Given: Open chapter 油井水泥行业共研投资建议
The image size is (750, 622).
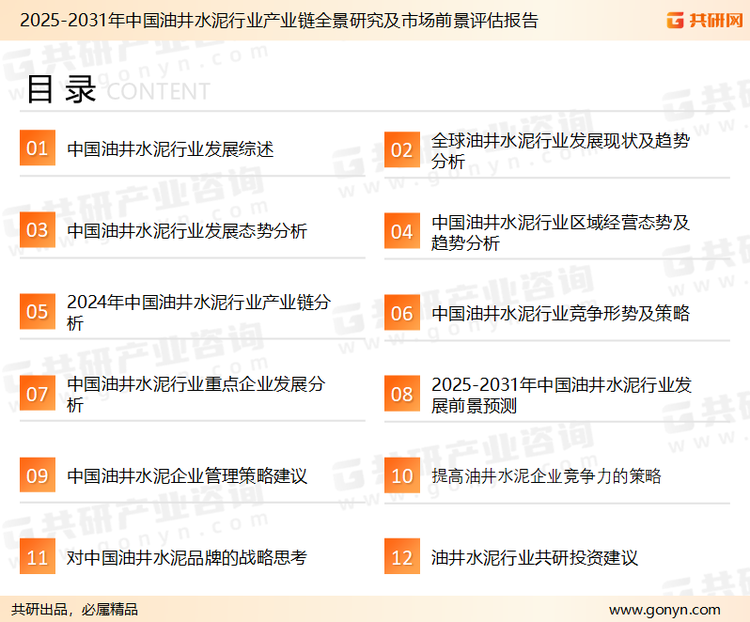Looking at the screenshot, I should [x=534, y=557].
